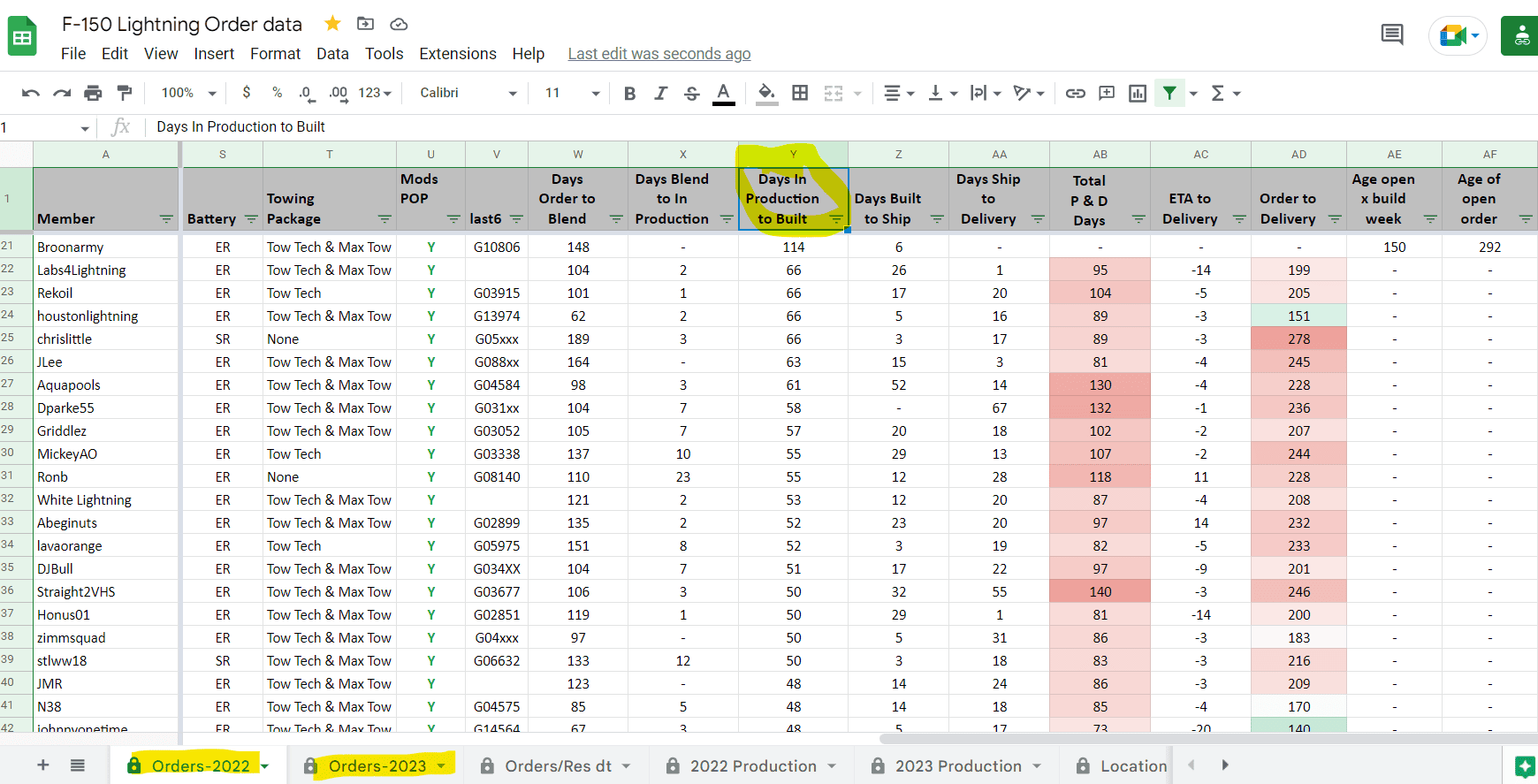Open the Extensions menu
The height and width of the screenshot is (784, 1538).
pyautogui.click(x=457, y=54)
